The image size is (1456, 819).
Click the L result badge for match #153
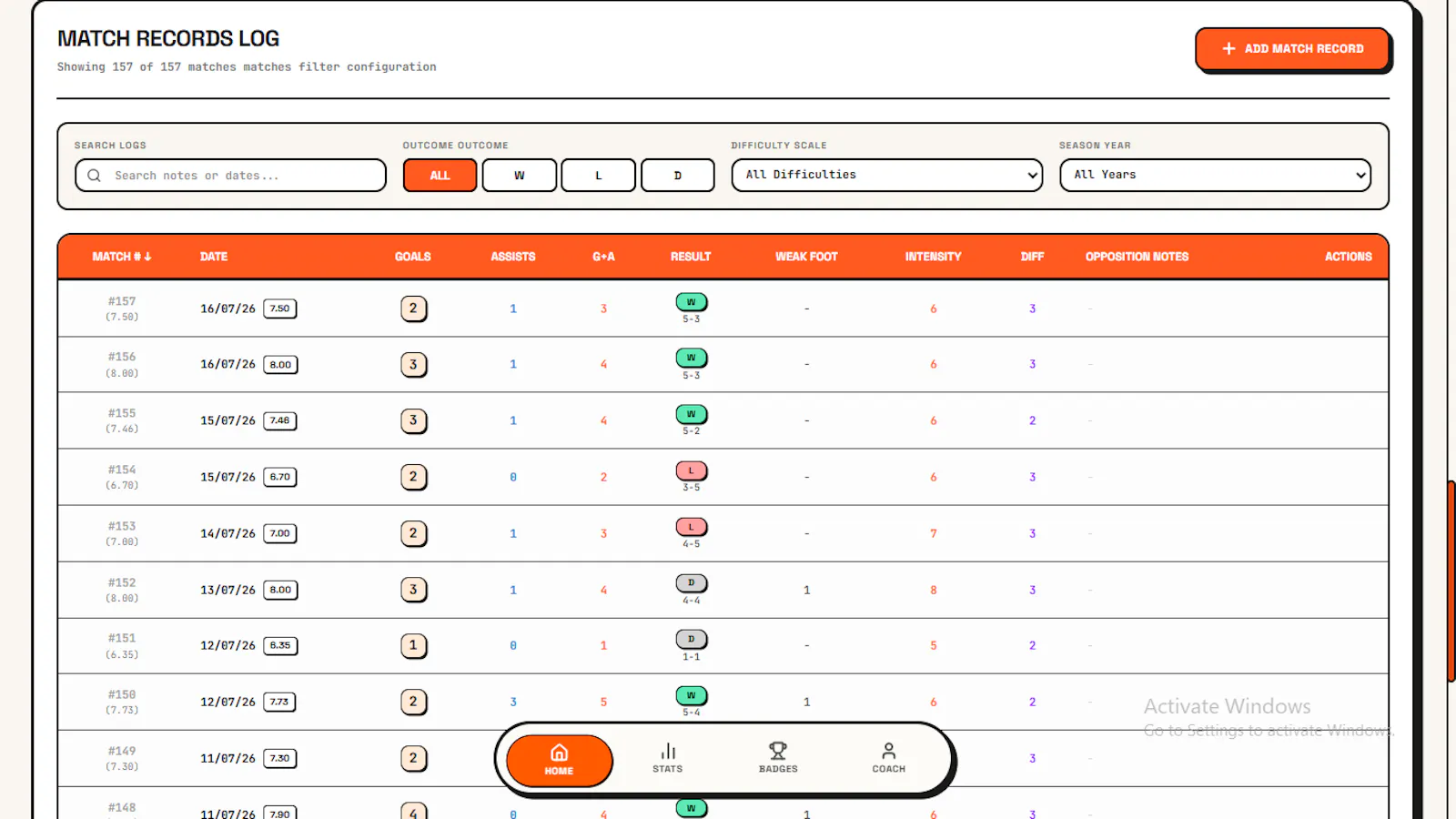(x=692, y=527)
